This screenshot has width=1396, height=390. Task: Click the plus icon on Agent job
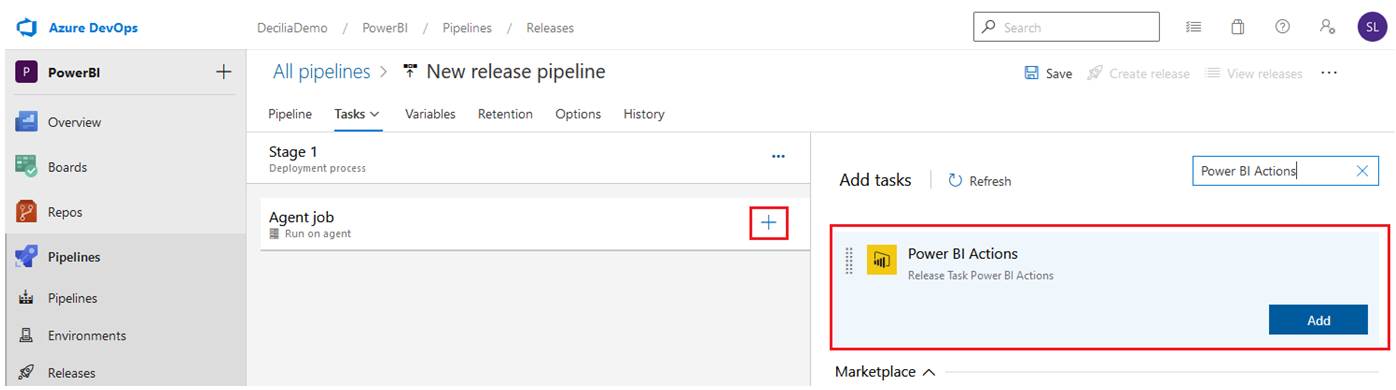pos(768,223)
